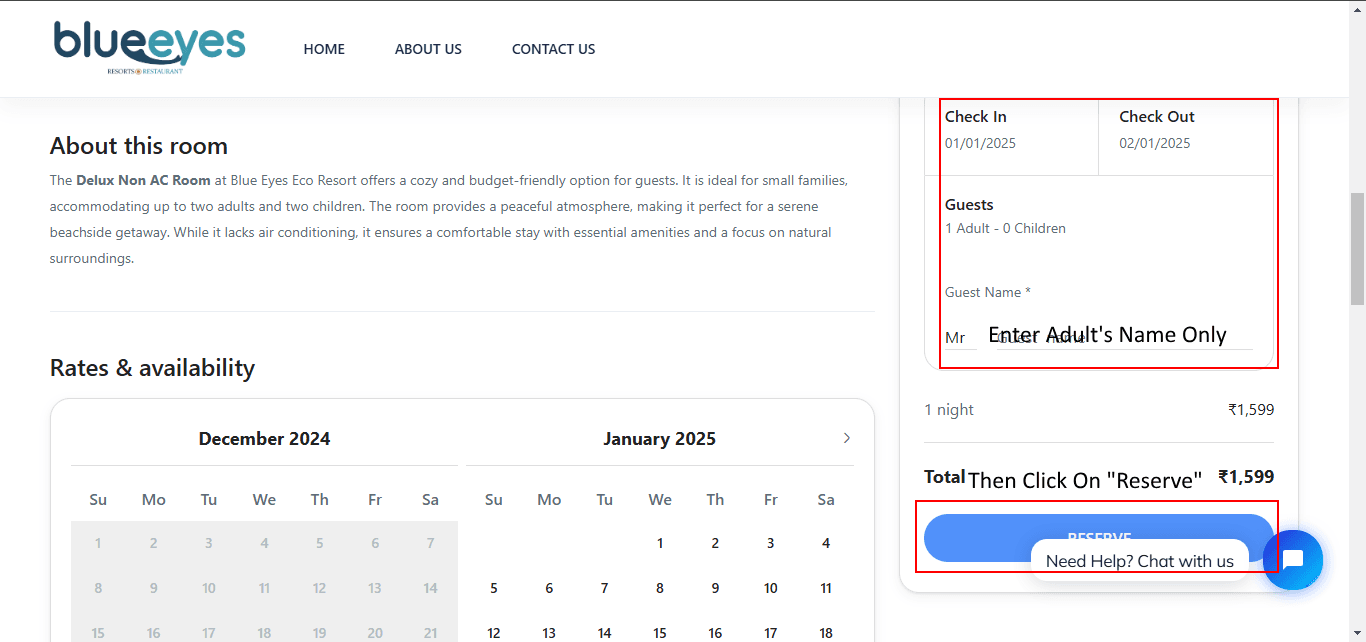This screenshot has height=642, width=1366.
Task: Choose January 15 on the calendar
Action: 660,632
